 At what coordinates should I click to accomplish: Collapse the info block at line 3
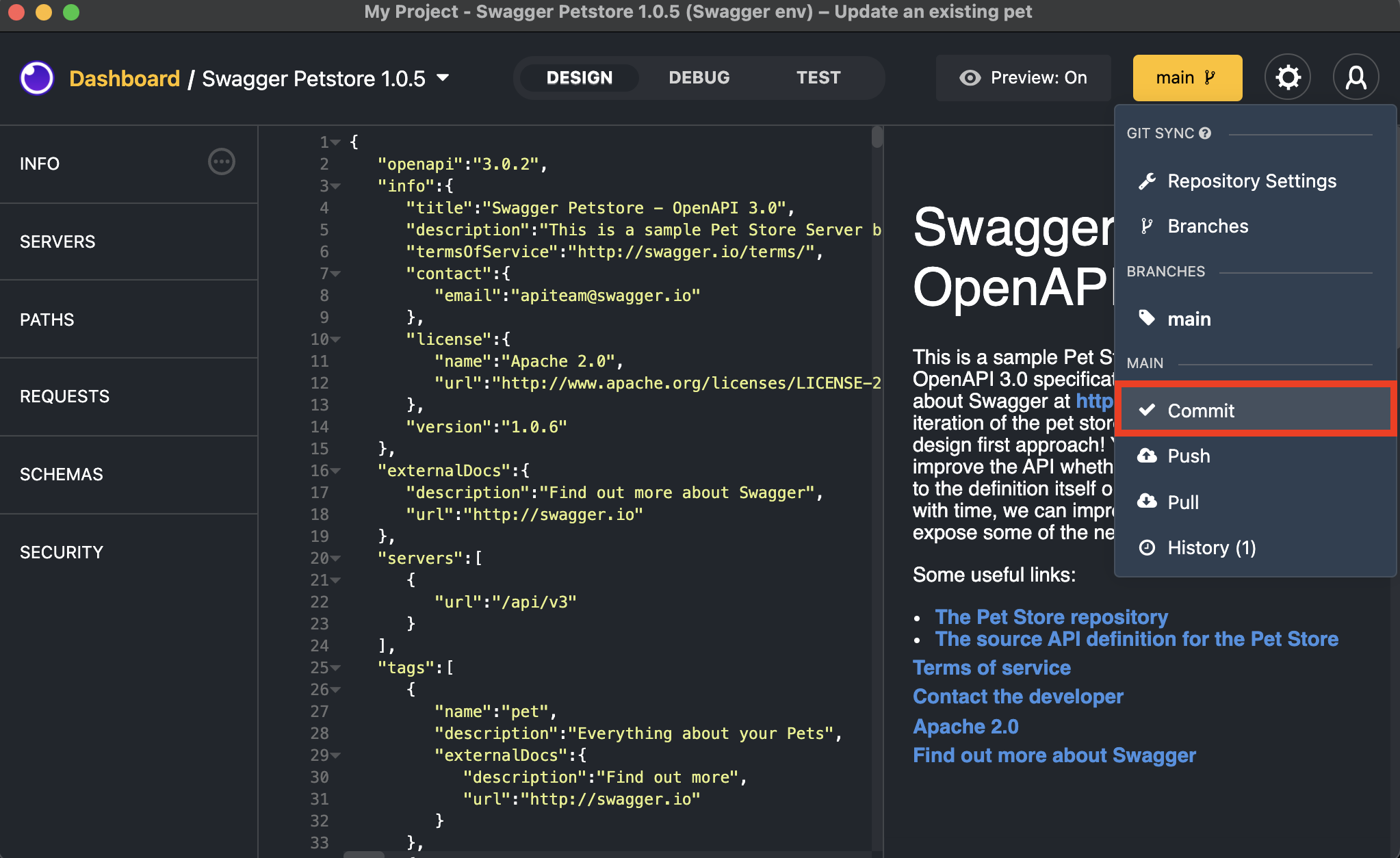click(x=335, y=186)
